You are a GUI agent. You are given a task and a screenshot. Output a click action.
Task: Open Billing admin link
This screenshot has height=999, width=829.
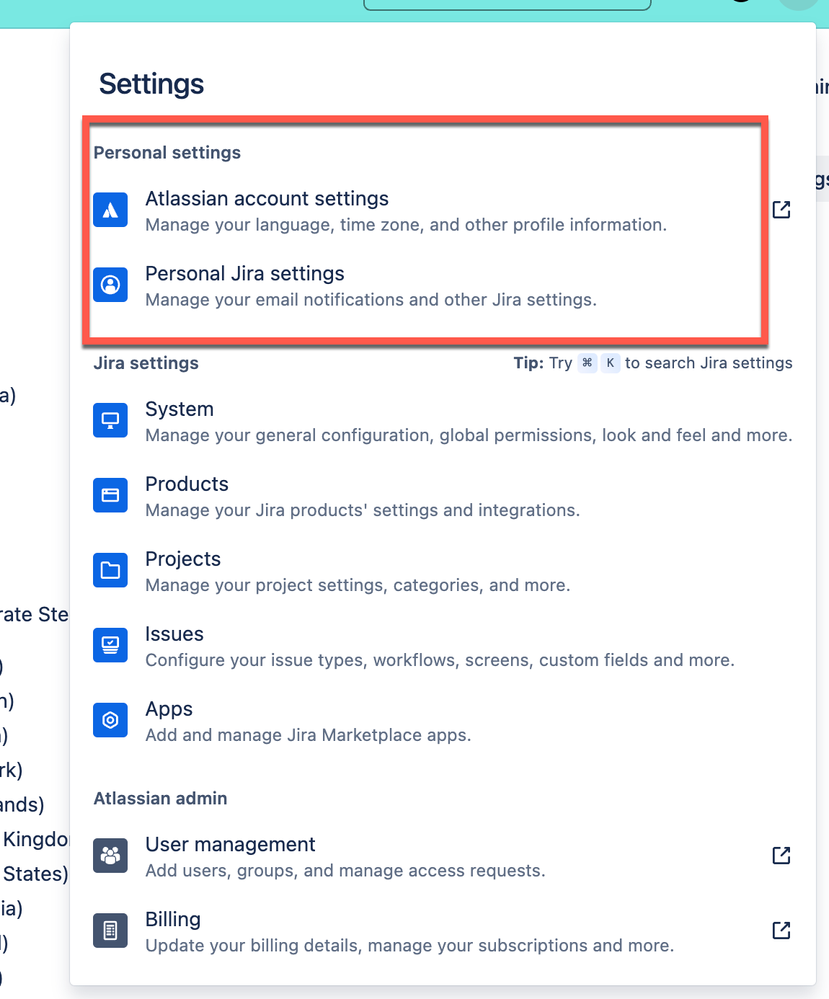click(x=442, y=931)
